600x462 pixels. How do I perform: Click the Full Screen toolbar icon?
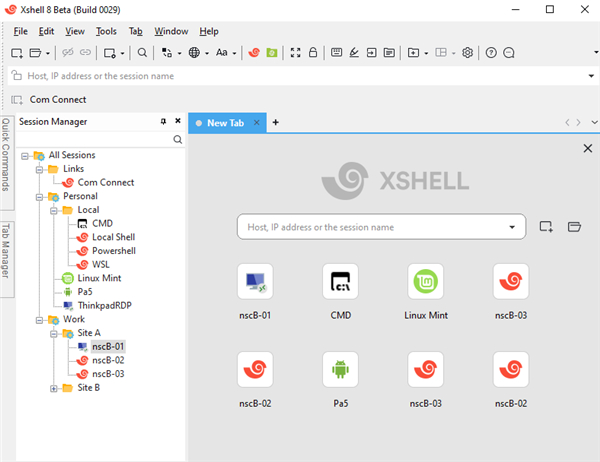pyautogui.click(x=295, y=53)
